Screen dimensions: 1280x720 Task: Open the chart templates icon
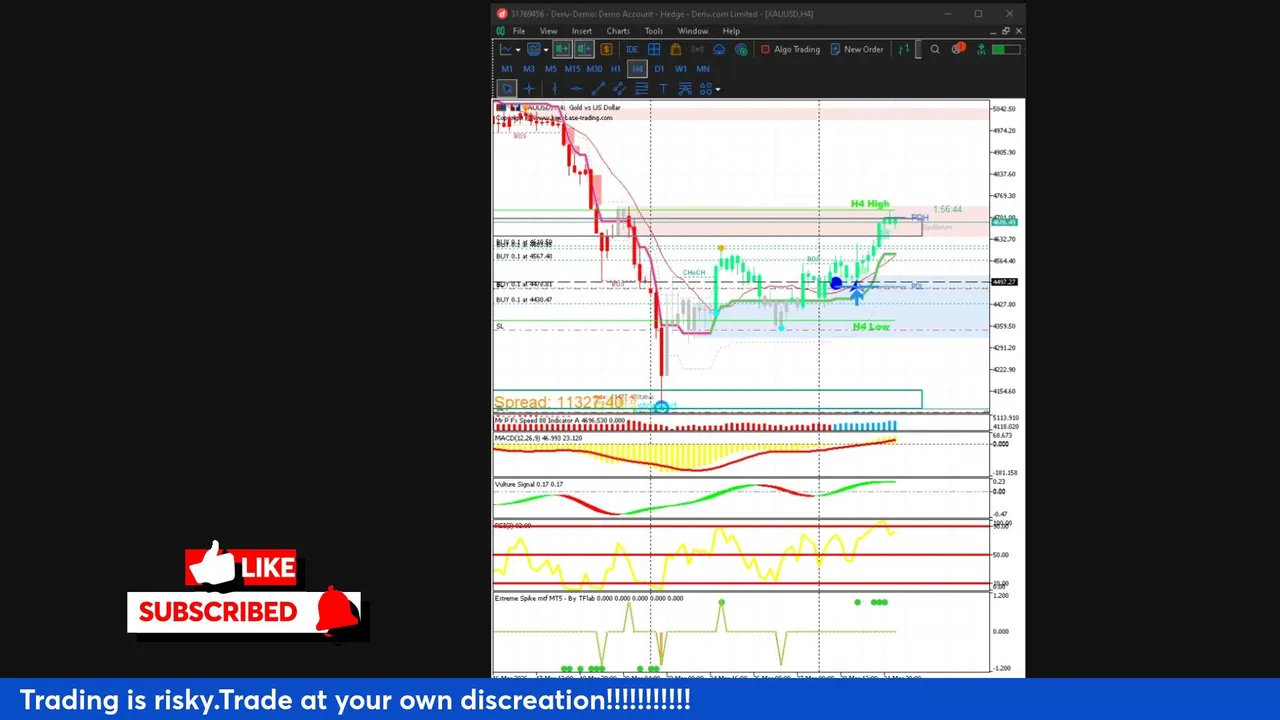pyautogui.click(x=534, y=49)
